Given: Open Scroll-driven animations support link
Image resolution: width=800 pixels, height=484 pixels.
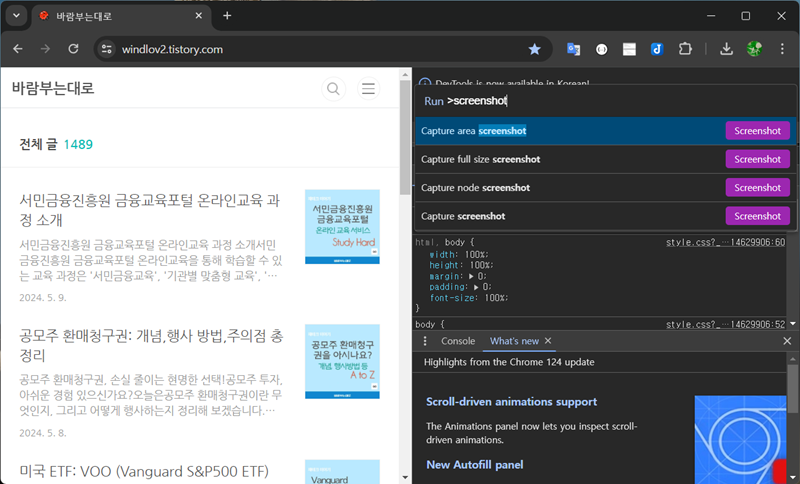Looking at the screenshot, I should 511,402.
